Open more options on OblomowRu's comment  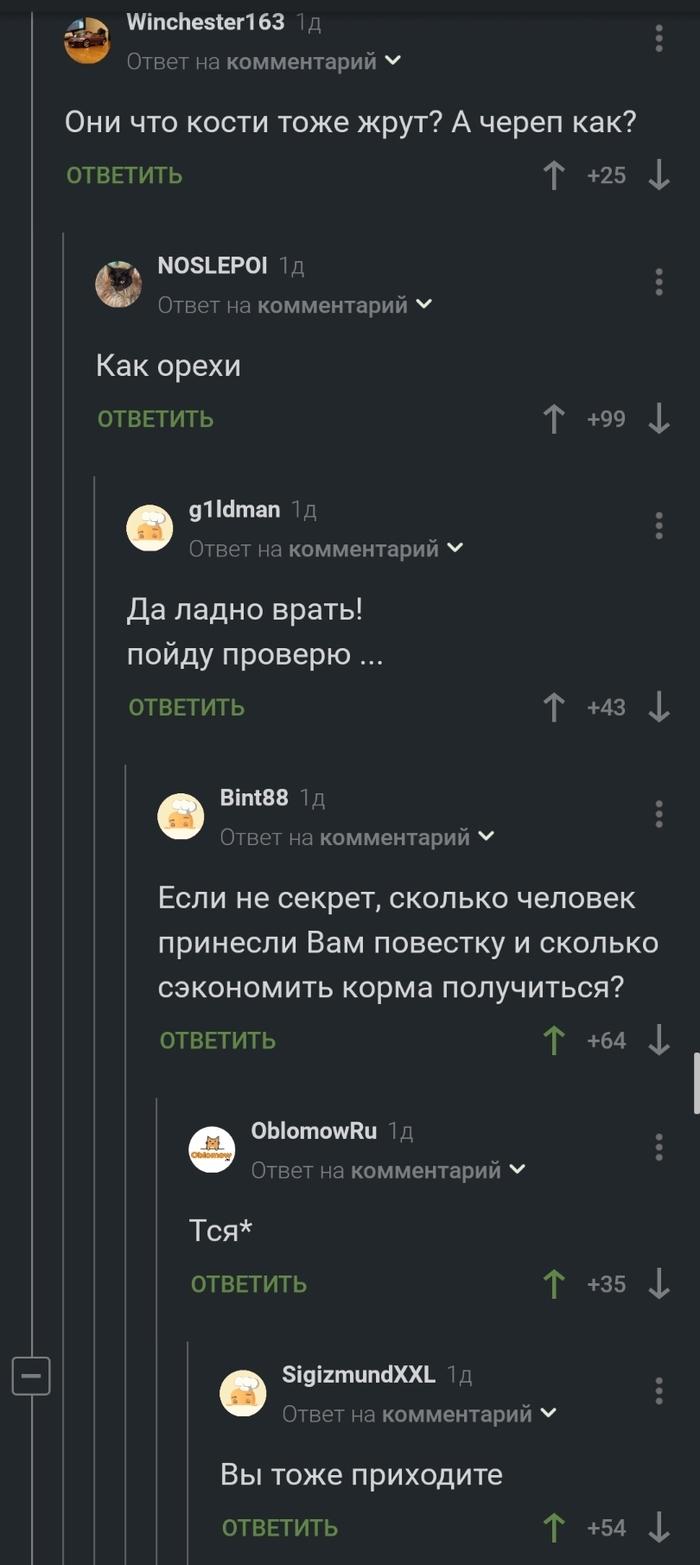coord(659,1147)
